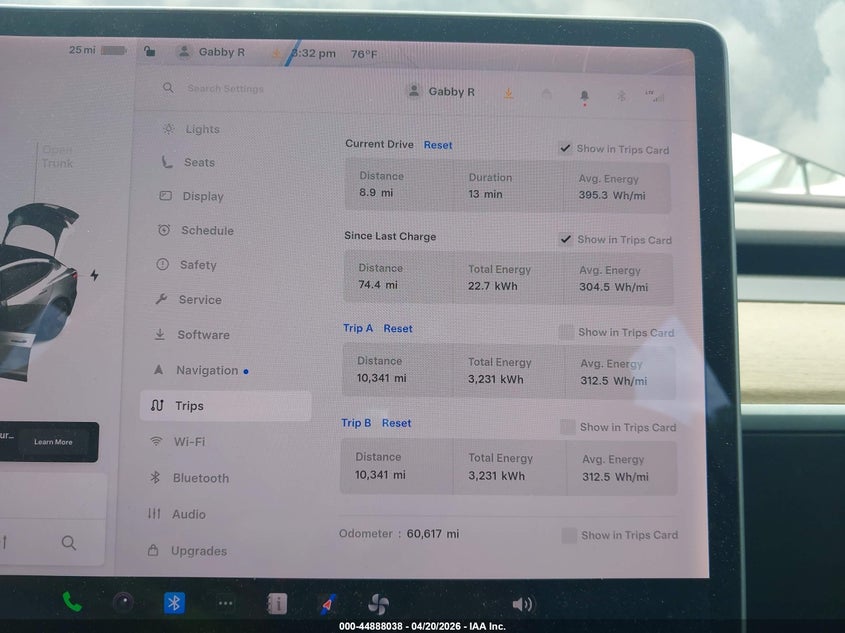Enable Trip A Show in Trips Card
Image resolution: width=845 pixels, height=633 pixels.
(x=566, y=332)
